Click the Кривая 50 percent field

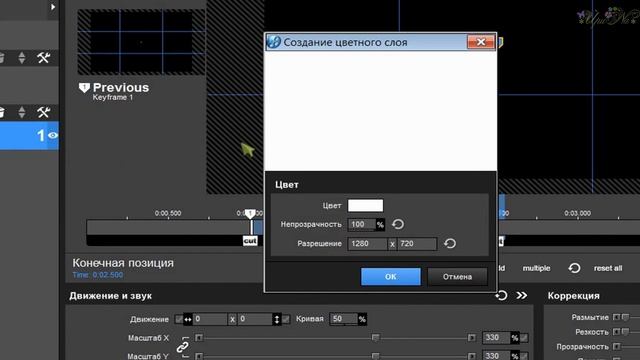344,319
